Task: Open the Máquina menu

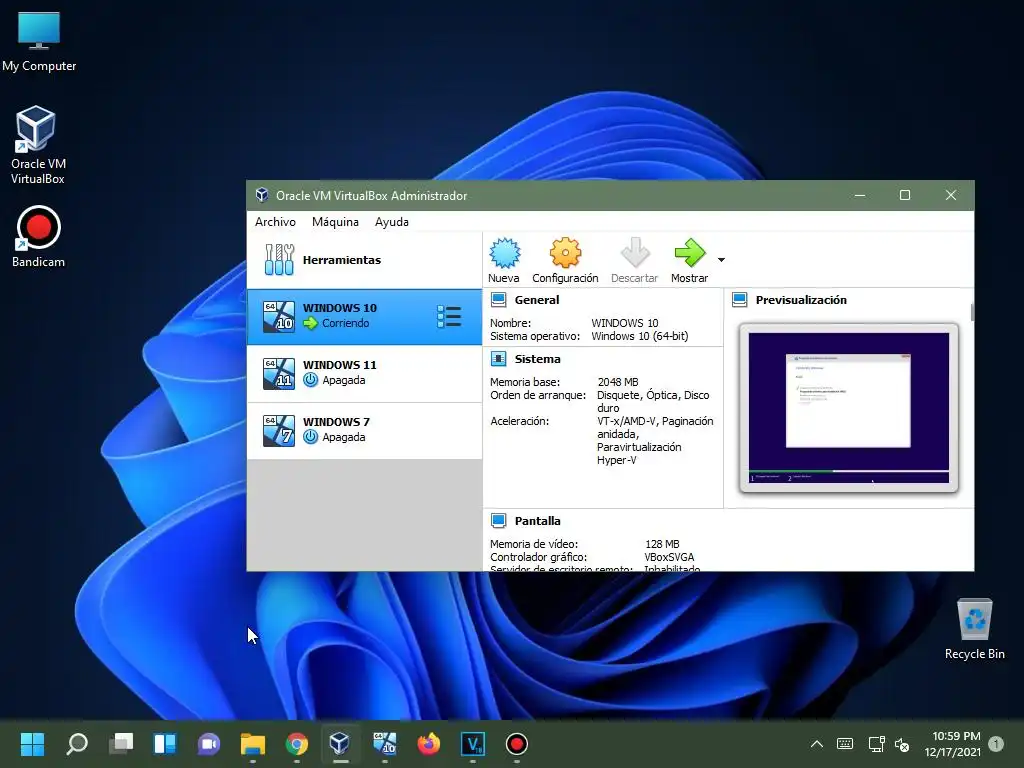Action: point(335,222)
